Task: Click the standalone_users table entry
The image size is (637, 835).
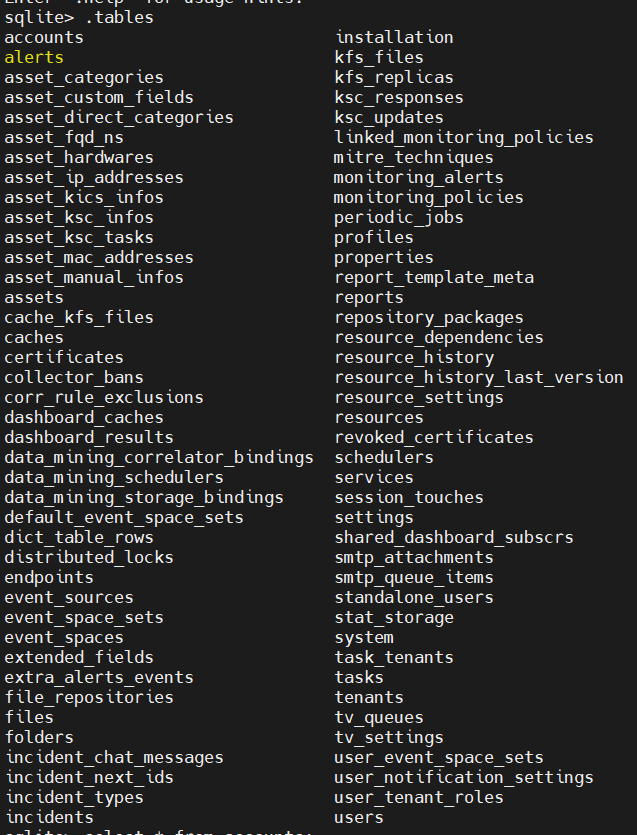Action: [414, 597]
